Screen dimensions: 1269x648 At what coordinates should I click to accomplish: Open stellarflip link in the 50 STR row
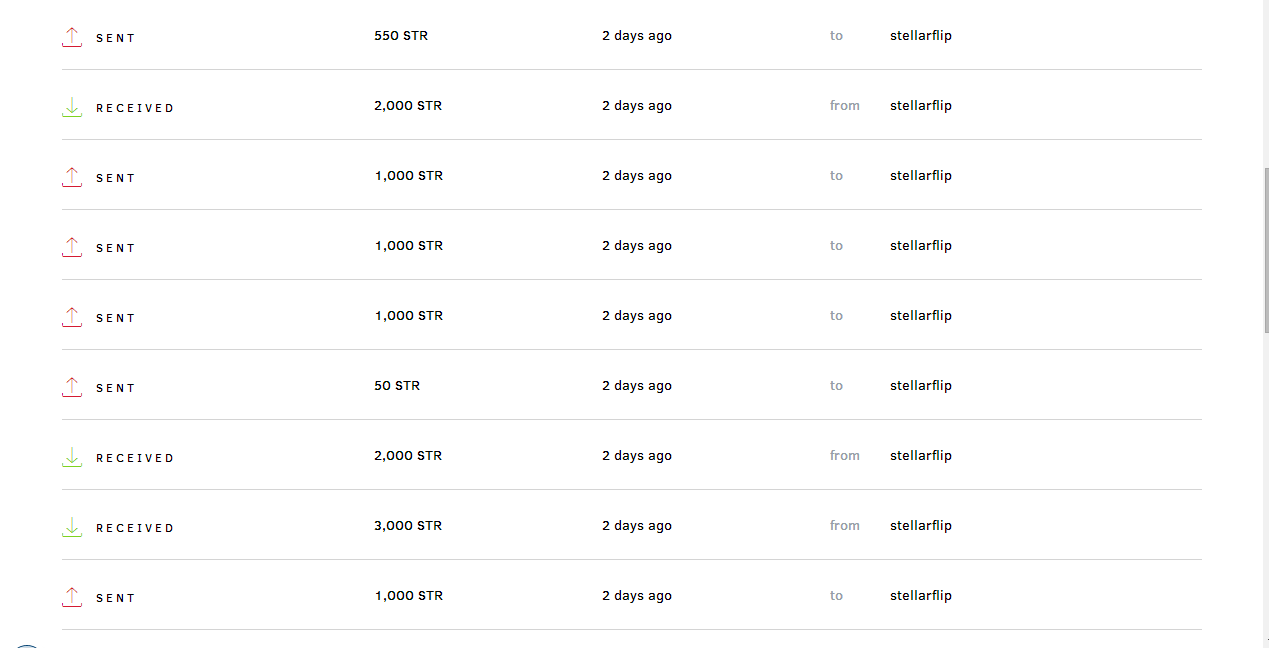click(921, 386)
